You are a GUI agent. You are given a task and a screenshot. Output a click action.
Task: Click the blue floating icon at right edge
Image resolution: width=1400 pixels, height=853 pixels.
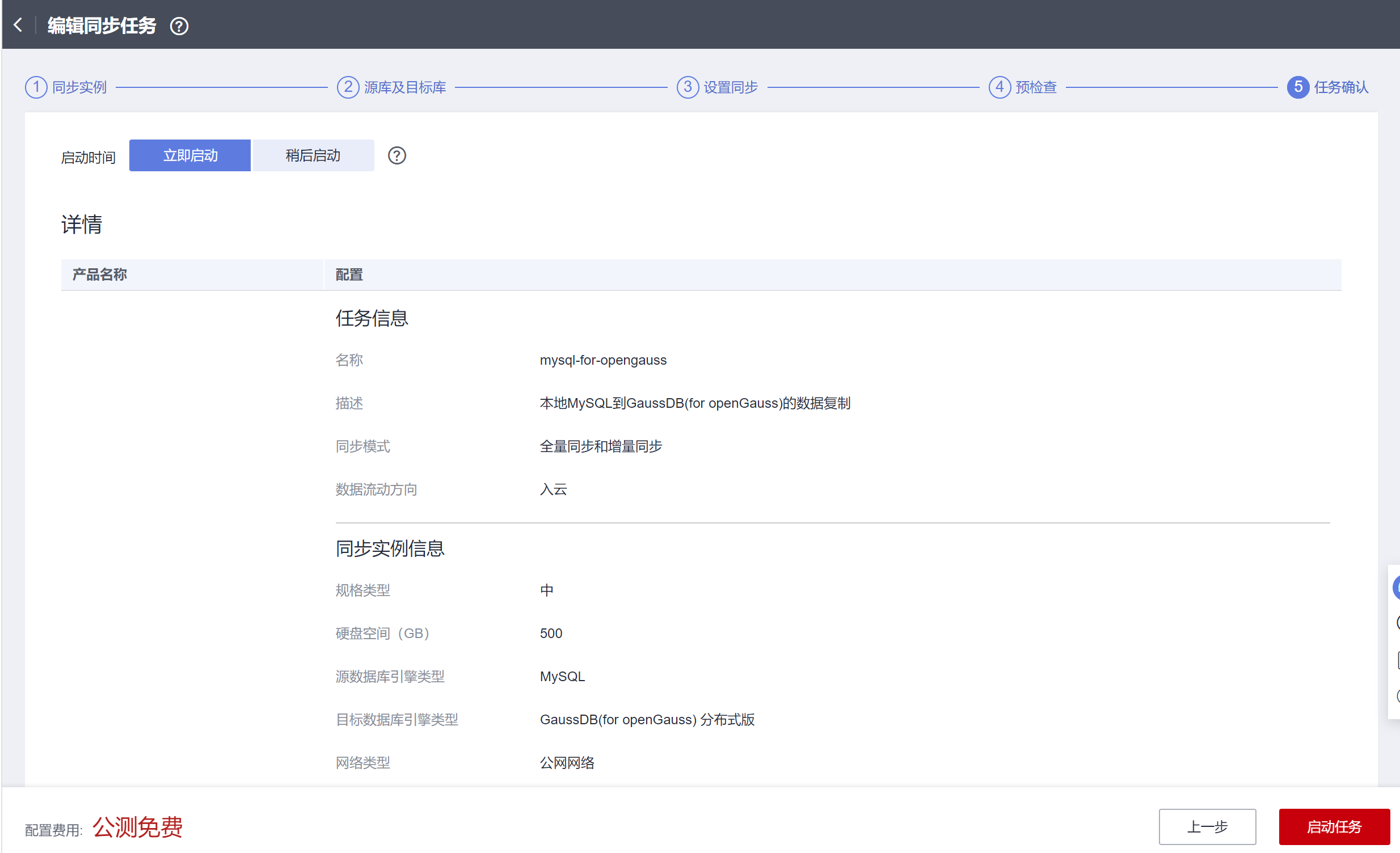(x=1396, y=588)
